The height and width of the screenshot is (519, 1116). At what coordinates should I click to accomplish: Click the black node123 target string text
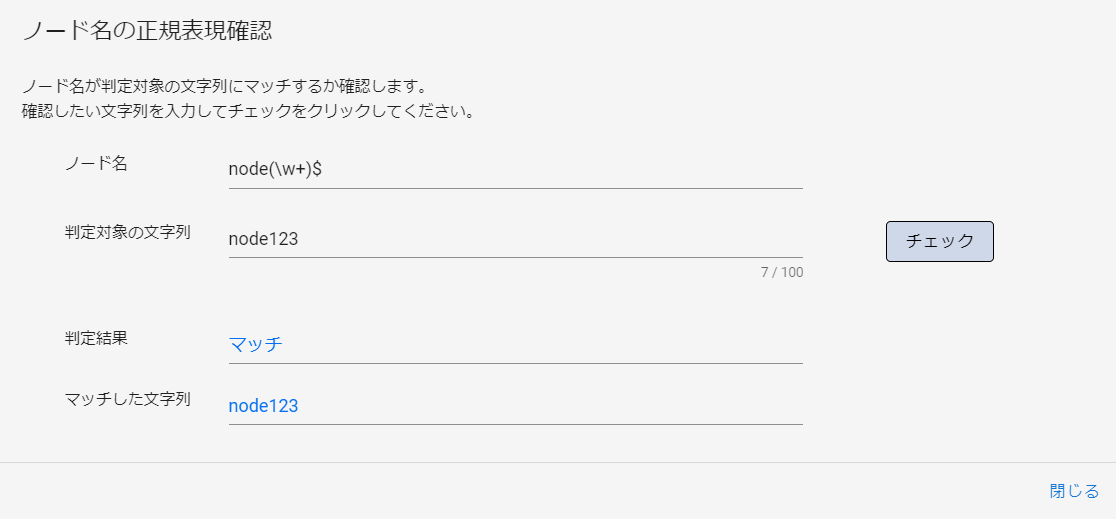point(263,240)
